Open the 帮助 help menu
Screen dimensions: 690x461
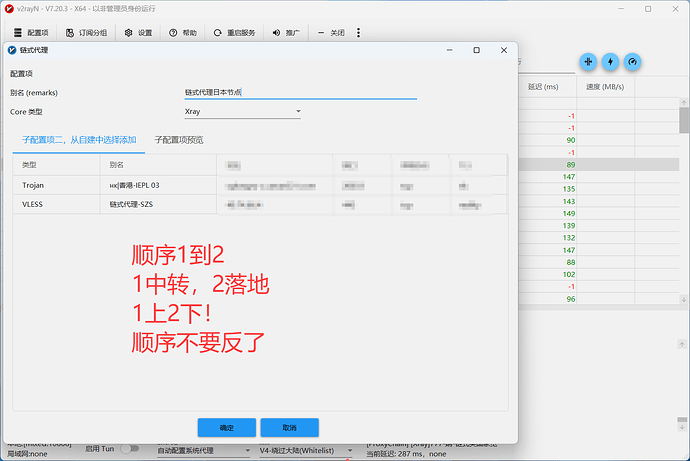183,33
